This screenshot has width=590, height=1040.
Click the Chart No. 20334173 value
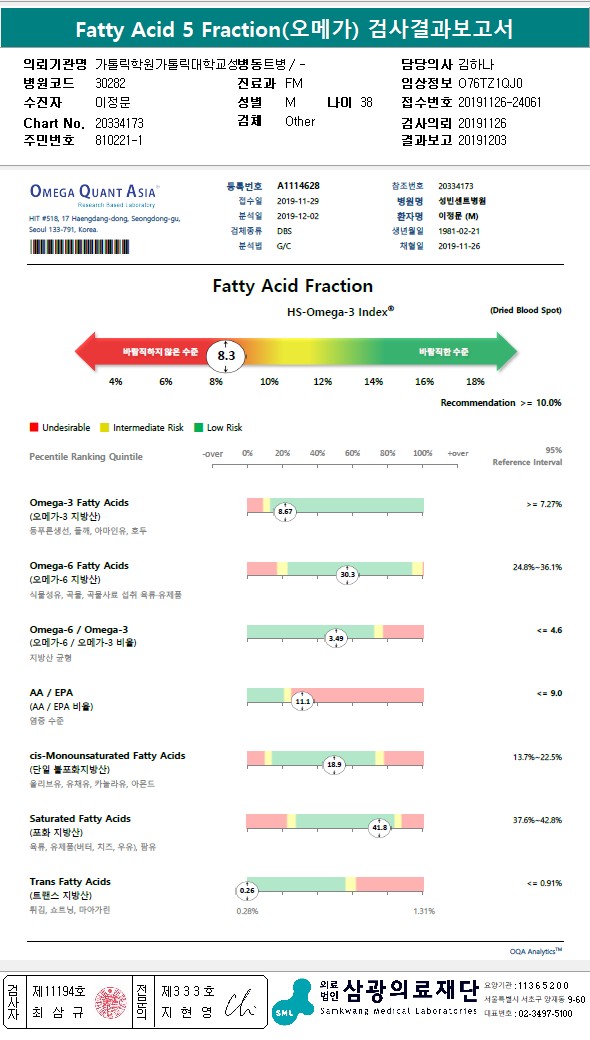point(119,123)
